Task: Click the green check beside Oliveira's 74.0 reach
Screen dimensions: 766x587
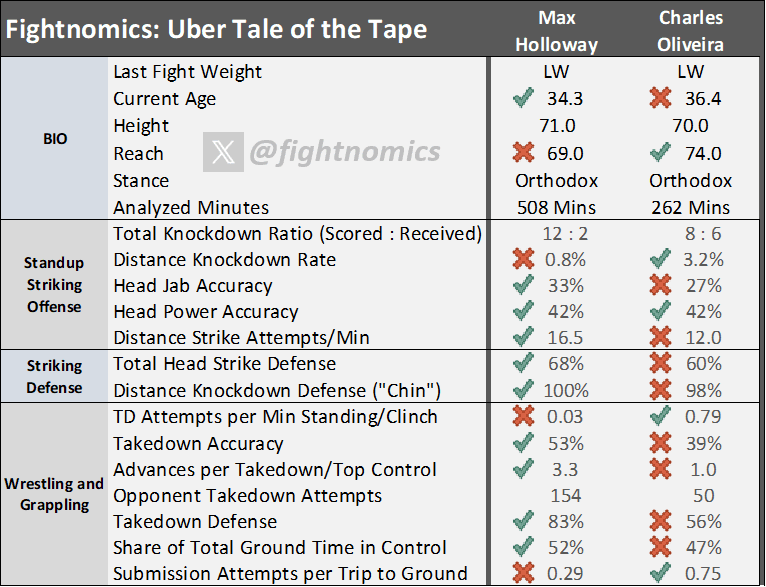Action: (656, 153)
